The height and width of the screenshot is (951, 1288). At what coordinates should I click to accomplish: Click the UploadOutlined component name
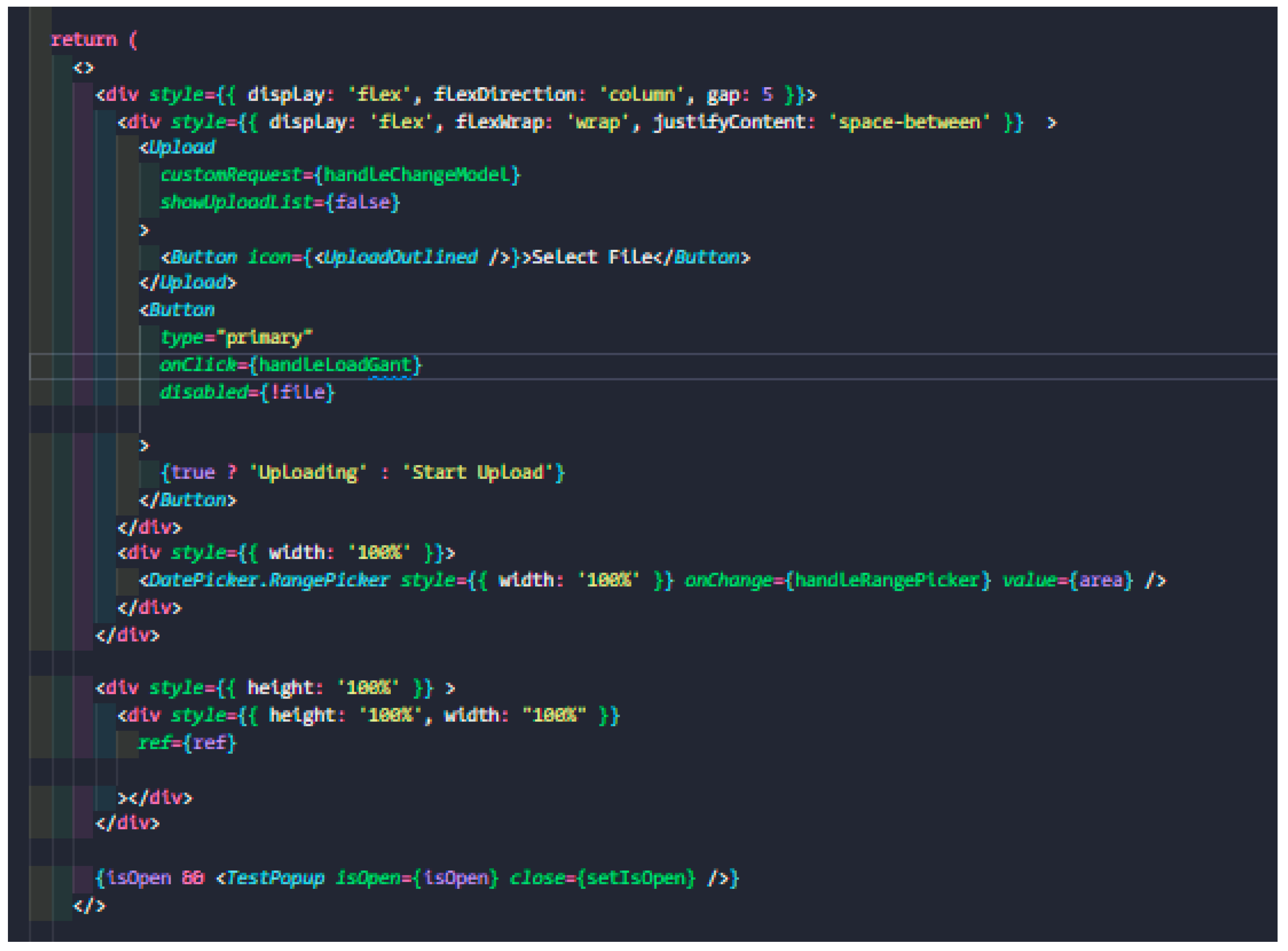click(x=400, y=257)
